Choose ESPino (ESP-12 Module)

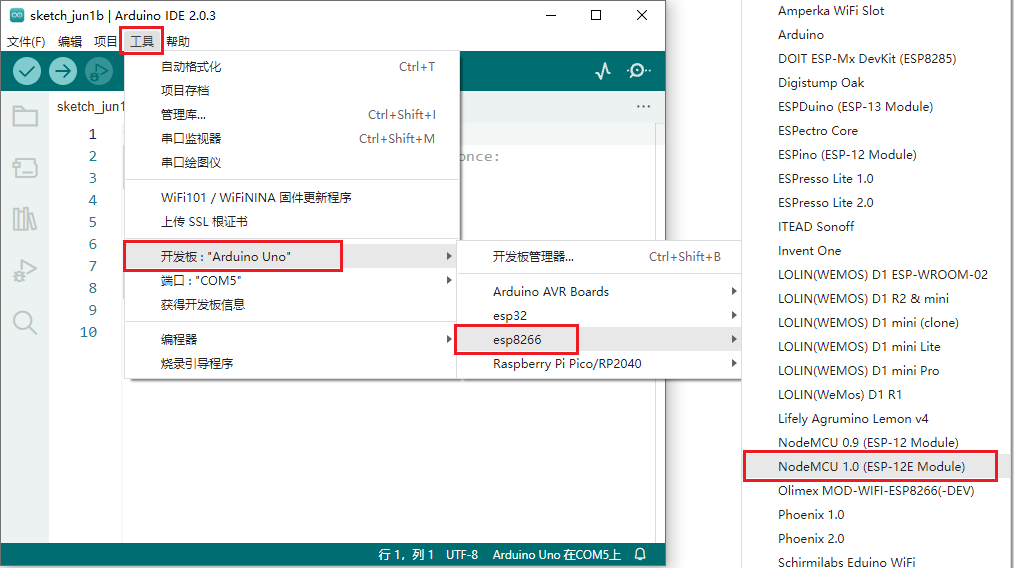[847, 154]
